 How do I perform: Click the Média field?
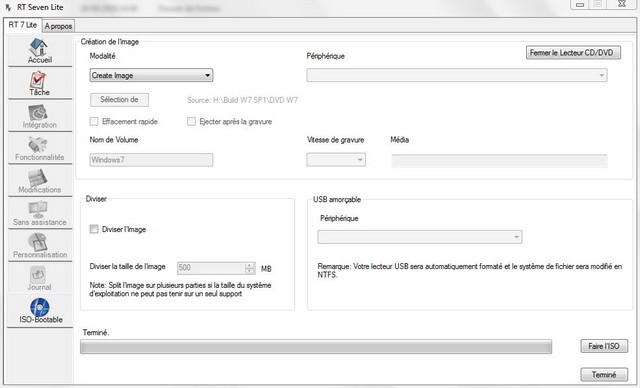pos(499,161)
